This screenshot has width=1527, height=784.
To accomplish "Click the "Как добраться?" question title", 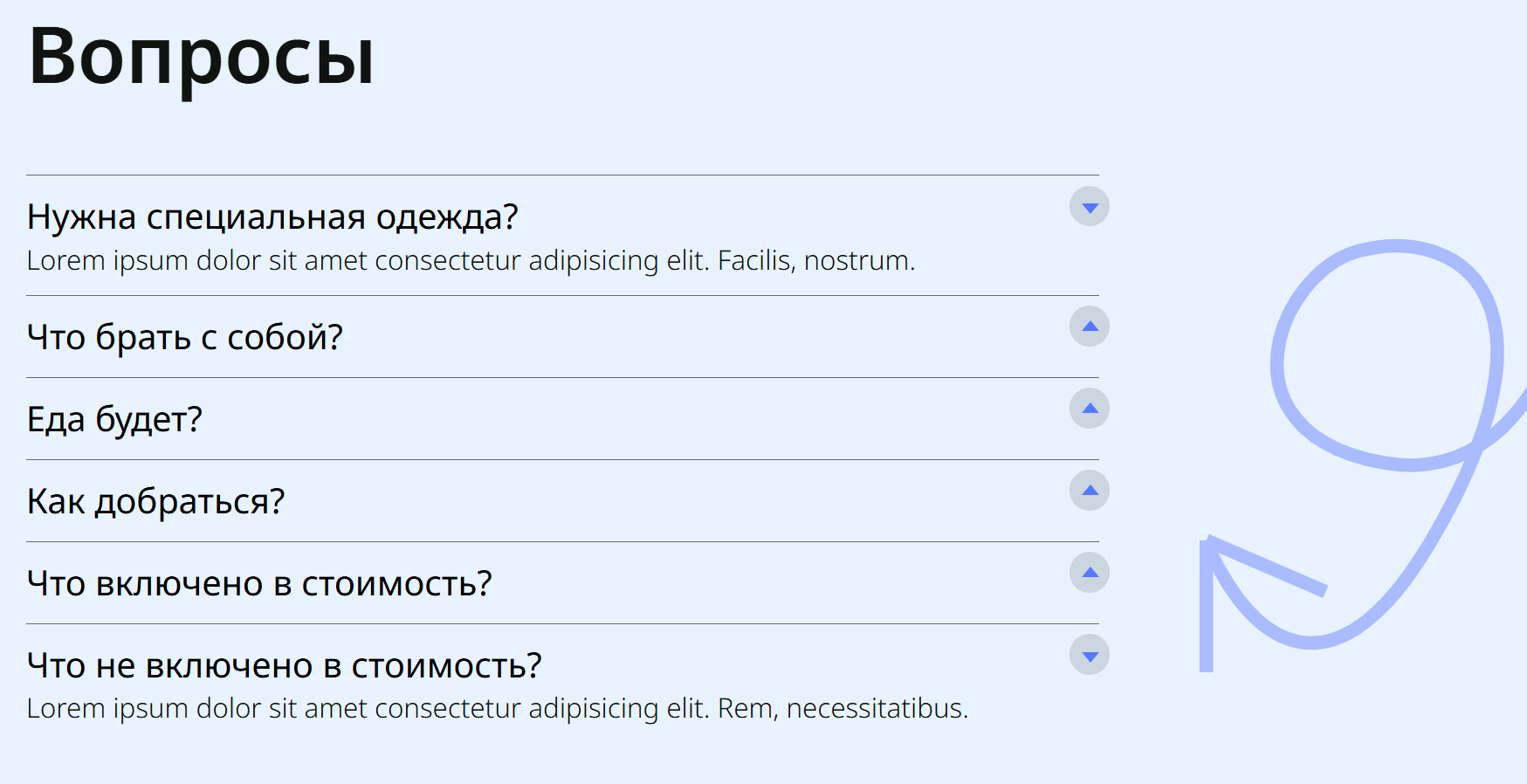I will pyautogui.click(x=155, y=501).
